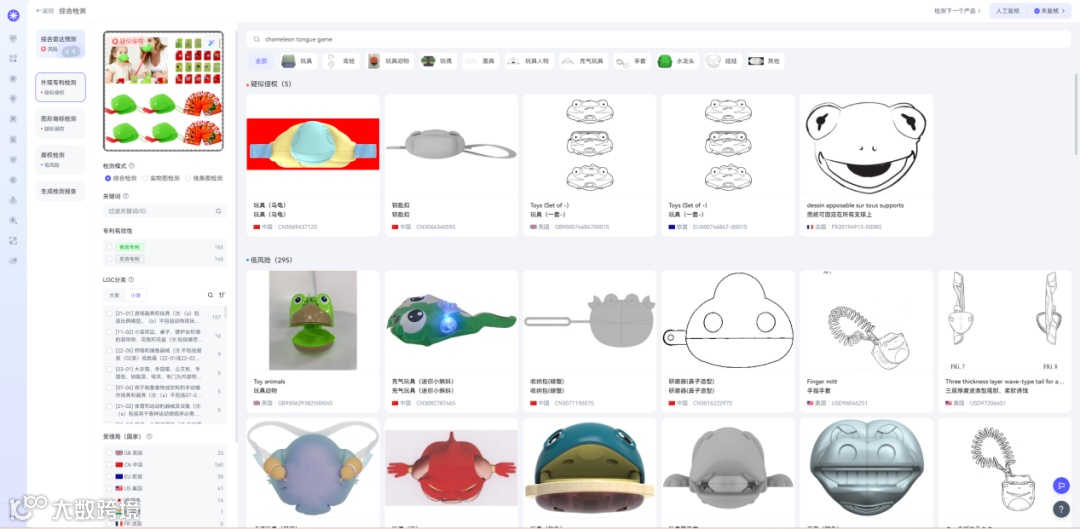Click 生成检测报告 button

(x=61, y=191)
